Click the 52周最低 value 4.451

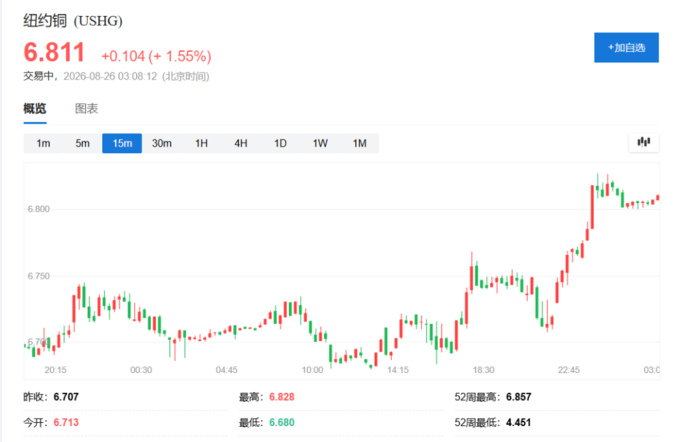pyautogui.click(x=518, y=422)
